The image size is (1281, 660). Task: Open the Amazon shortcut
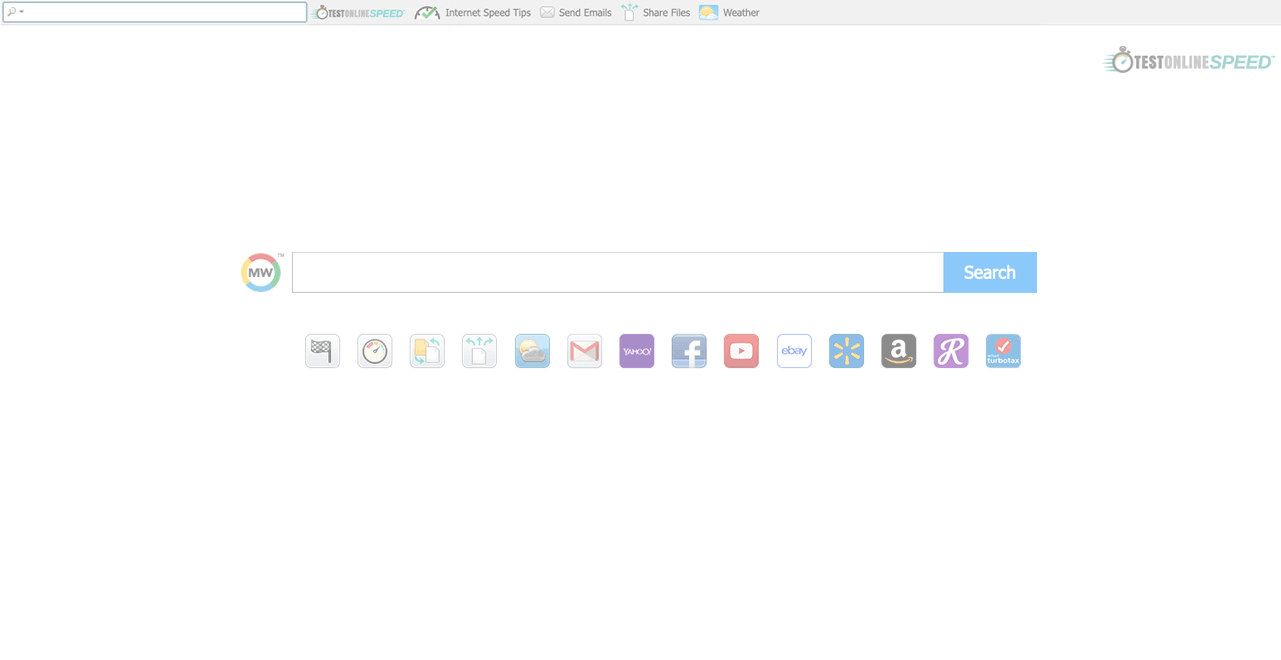coord(898,351)
